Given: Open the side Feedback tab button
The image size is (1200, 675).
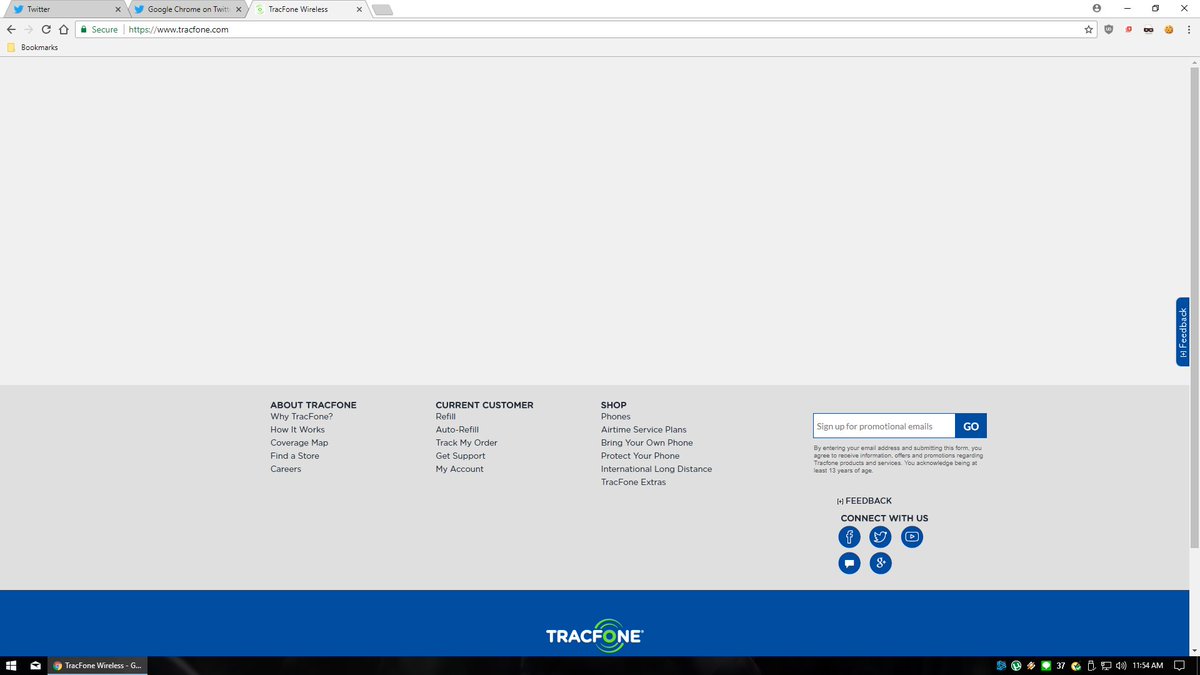Looking at the screenshot, I should tap(1183, 332).
